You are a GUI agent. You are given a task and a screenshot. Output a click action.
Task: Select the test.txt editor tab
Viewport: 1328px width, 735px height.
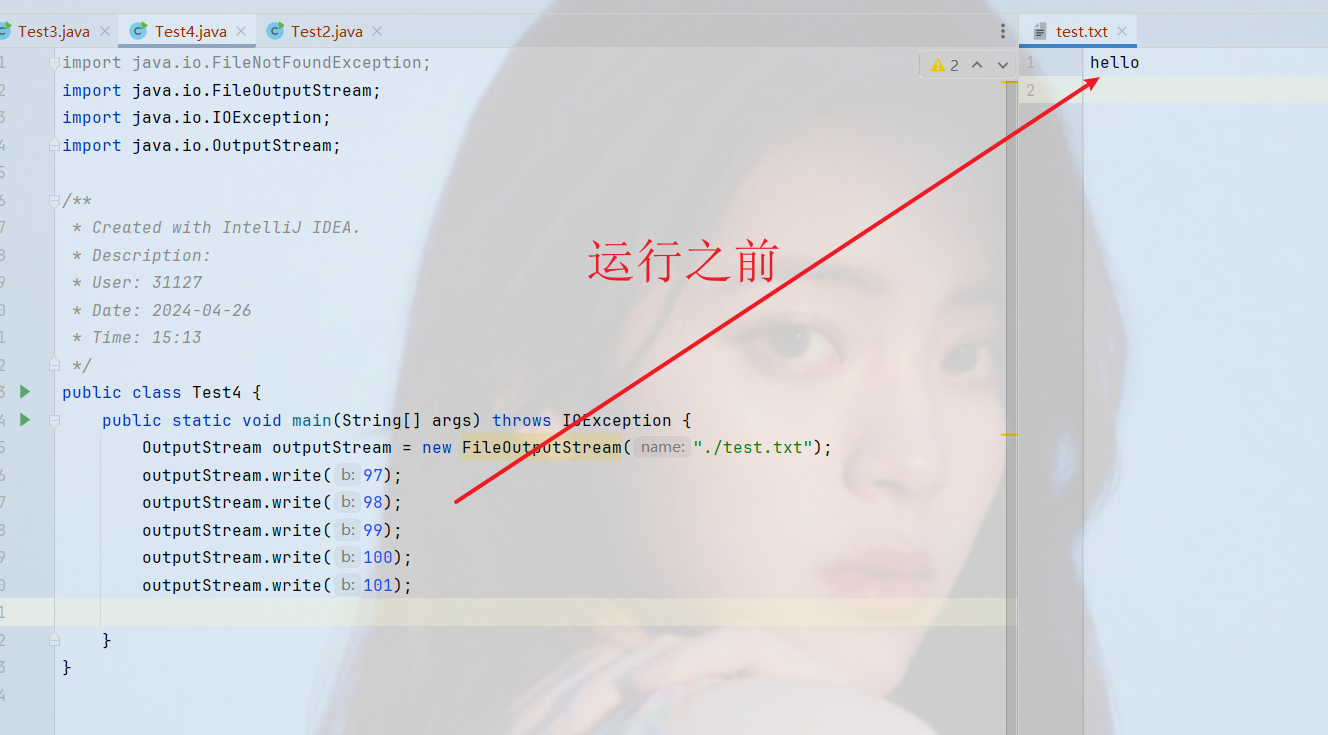pyautogui.click(x=1081, y=31)
